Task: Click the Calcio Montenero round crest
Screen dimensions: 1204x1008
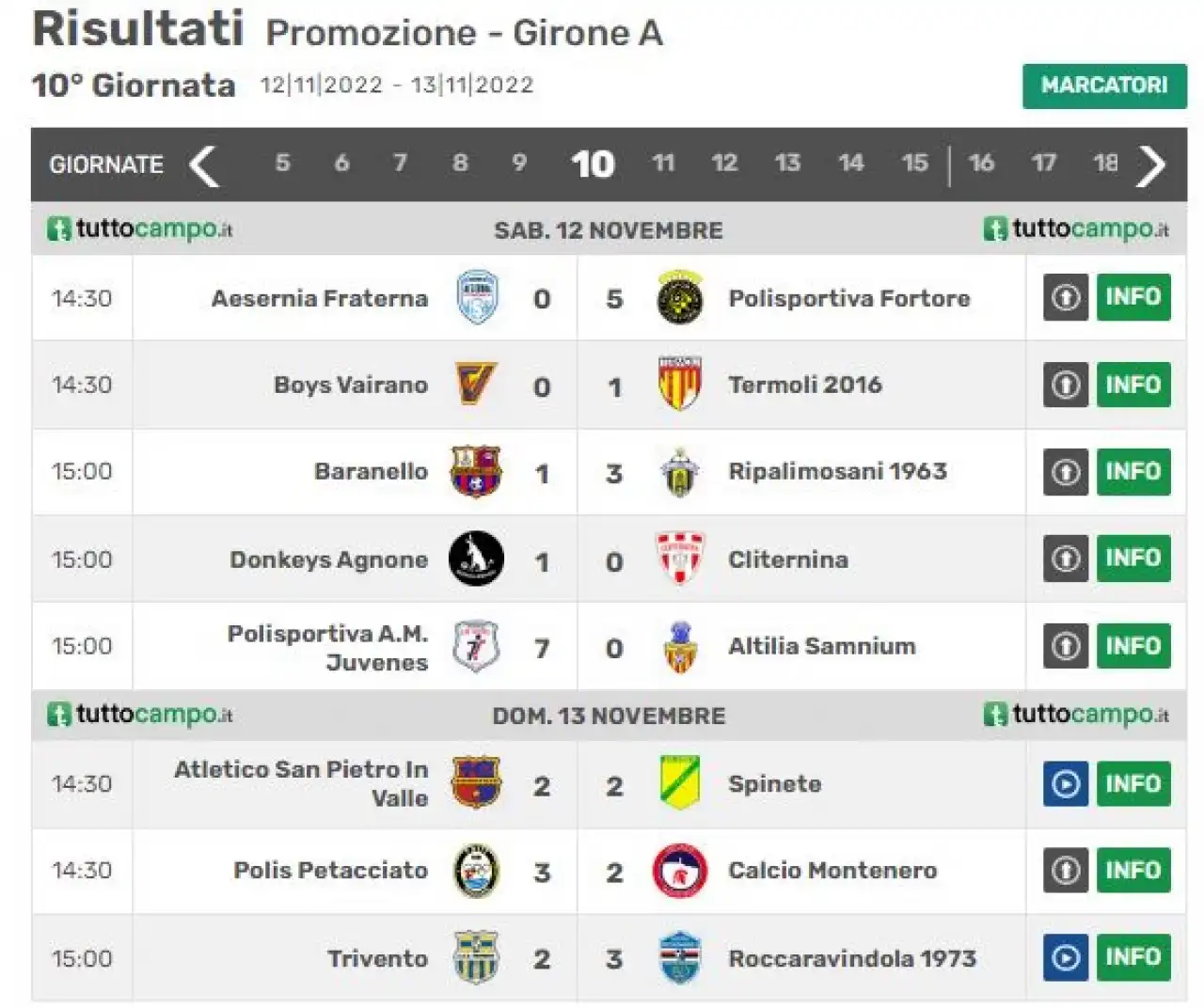Action: click(680, 870)
